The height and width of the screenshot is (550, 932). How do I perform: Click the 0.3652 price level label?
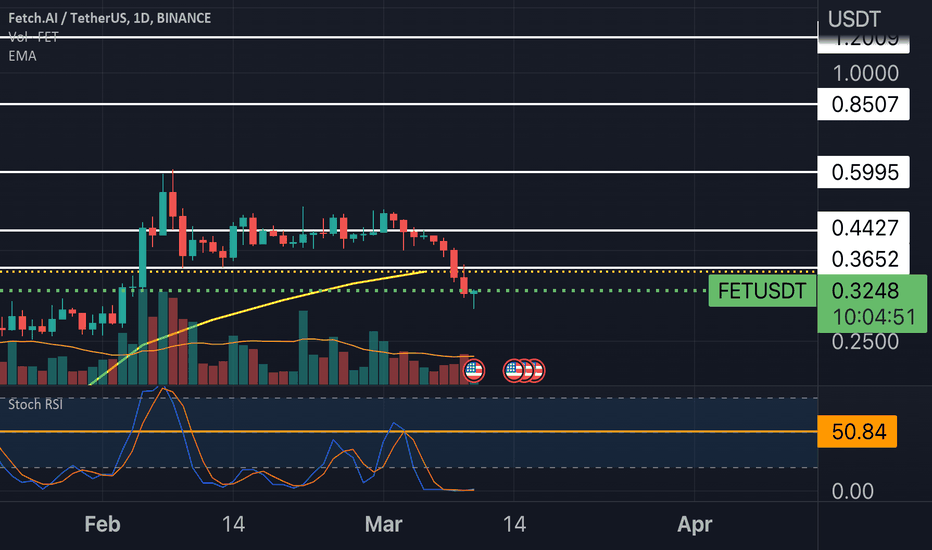(x=864, y=259)
